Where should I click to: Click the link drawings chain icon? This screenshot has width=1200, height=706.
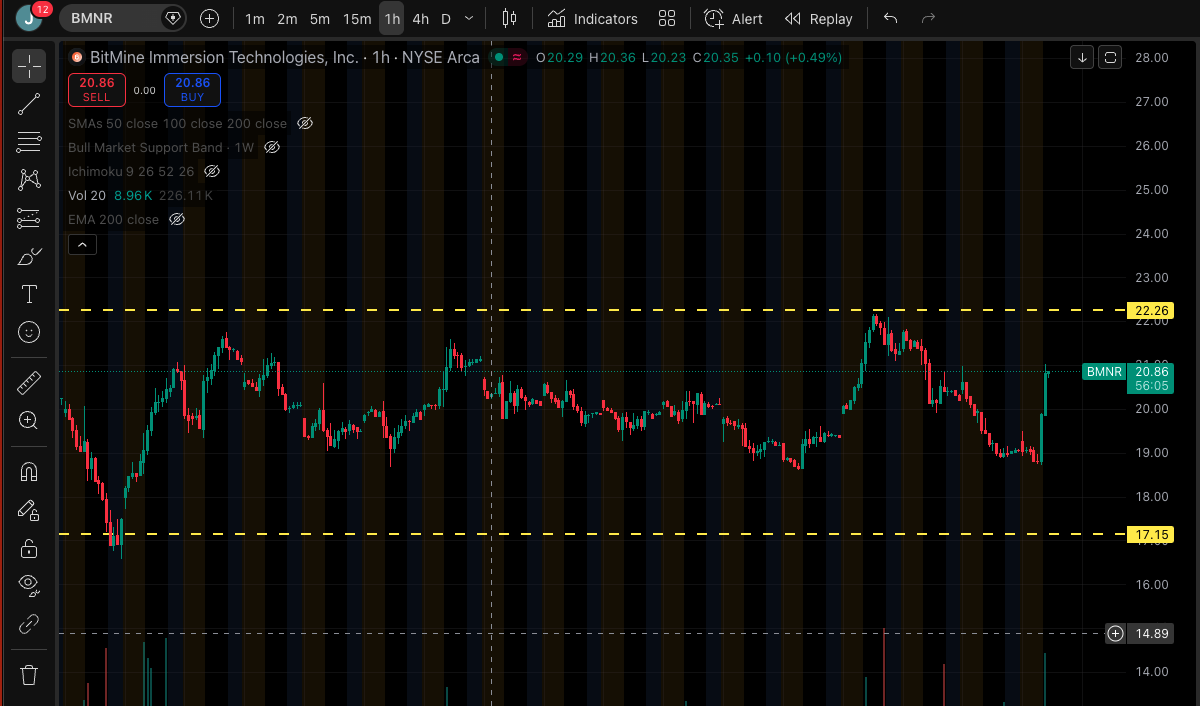coord(29,624)
